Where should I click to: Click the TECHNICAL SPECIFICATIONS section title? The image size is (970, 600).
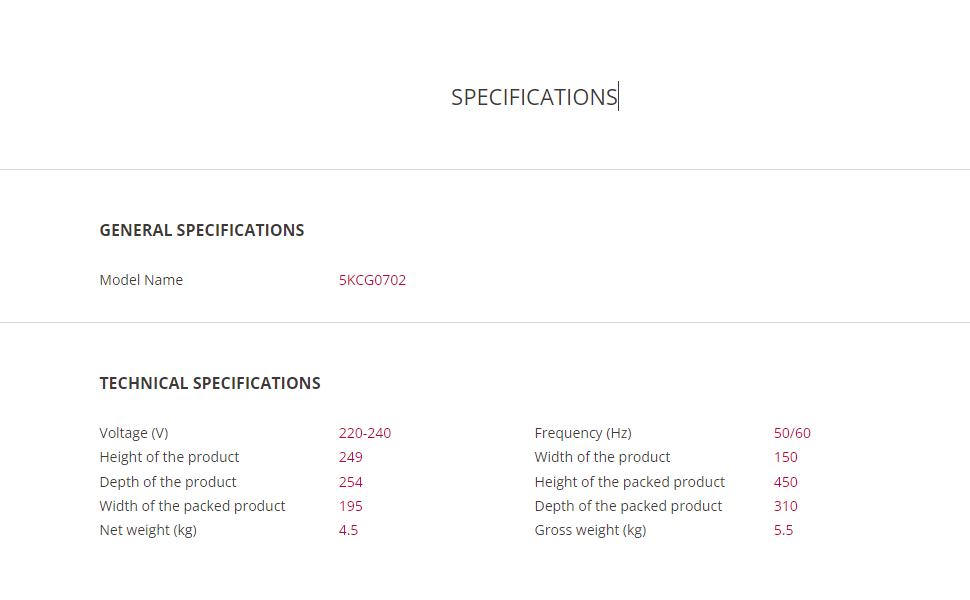pos(210,383)
